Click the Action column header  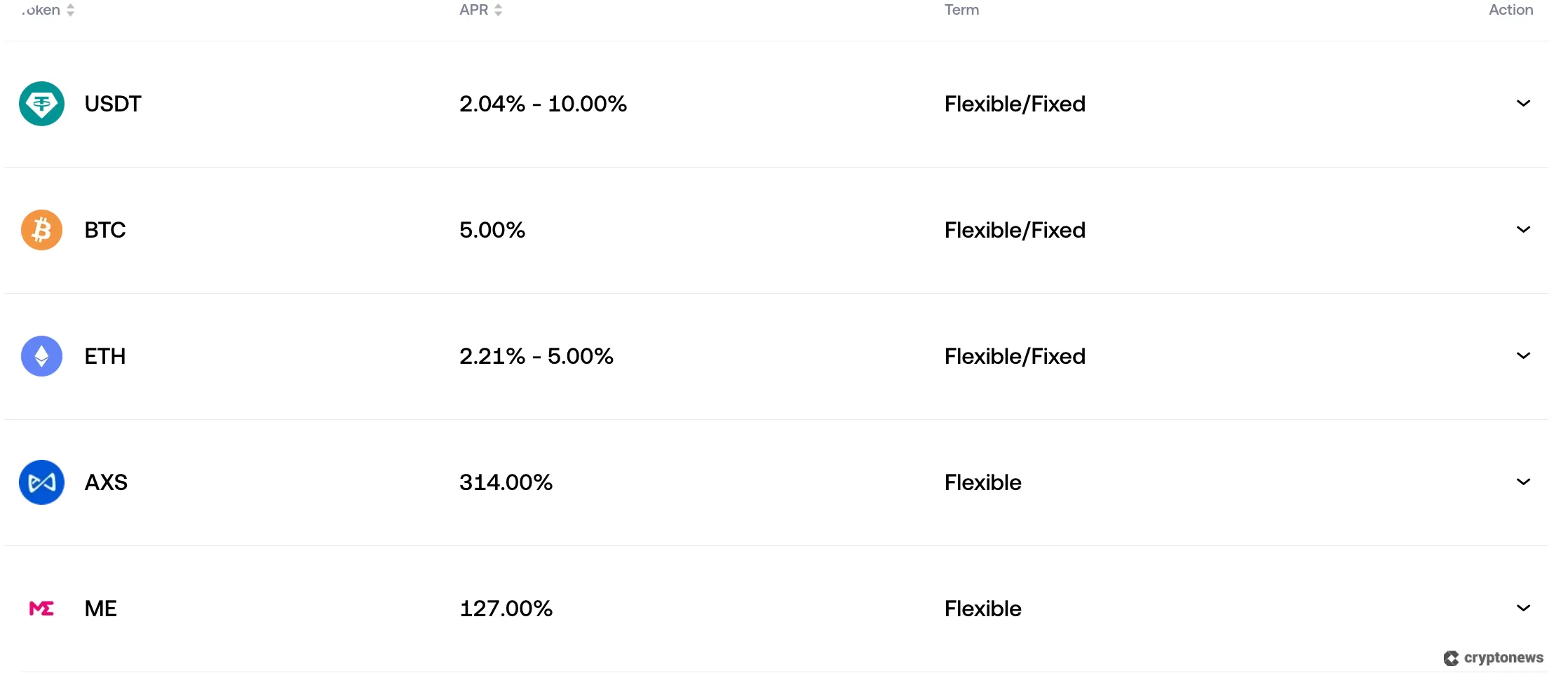1510,10
